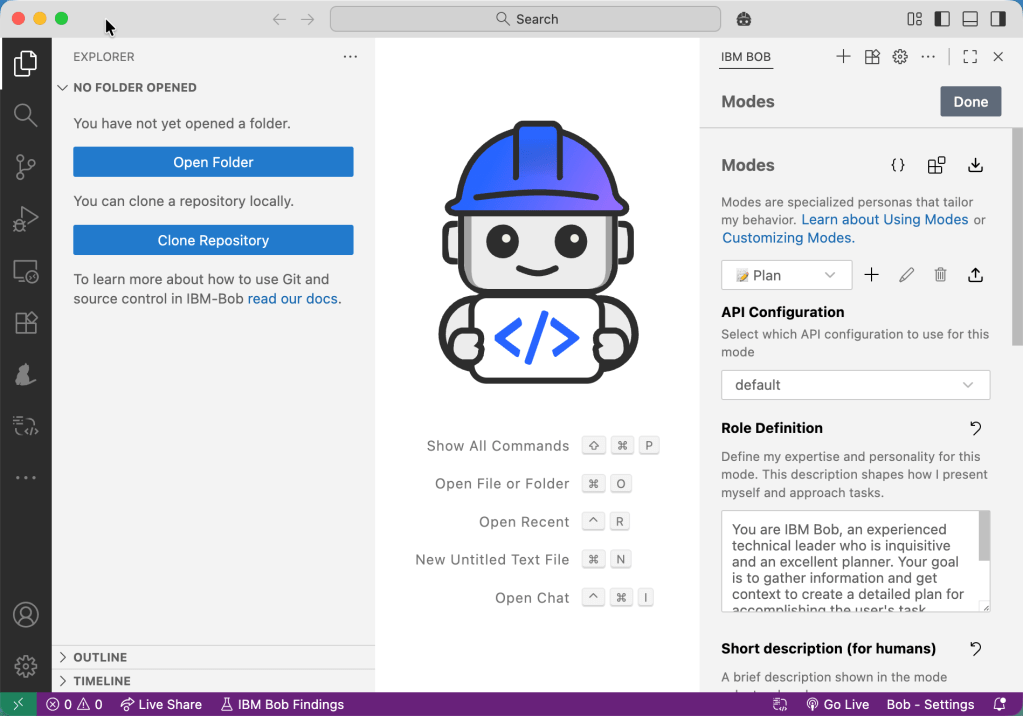The width and height of the screenshot is (1023, 716).
Task: Expand the Outline section
Action: click(x=100, y=657)
